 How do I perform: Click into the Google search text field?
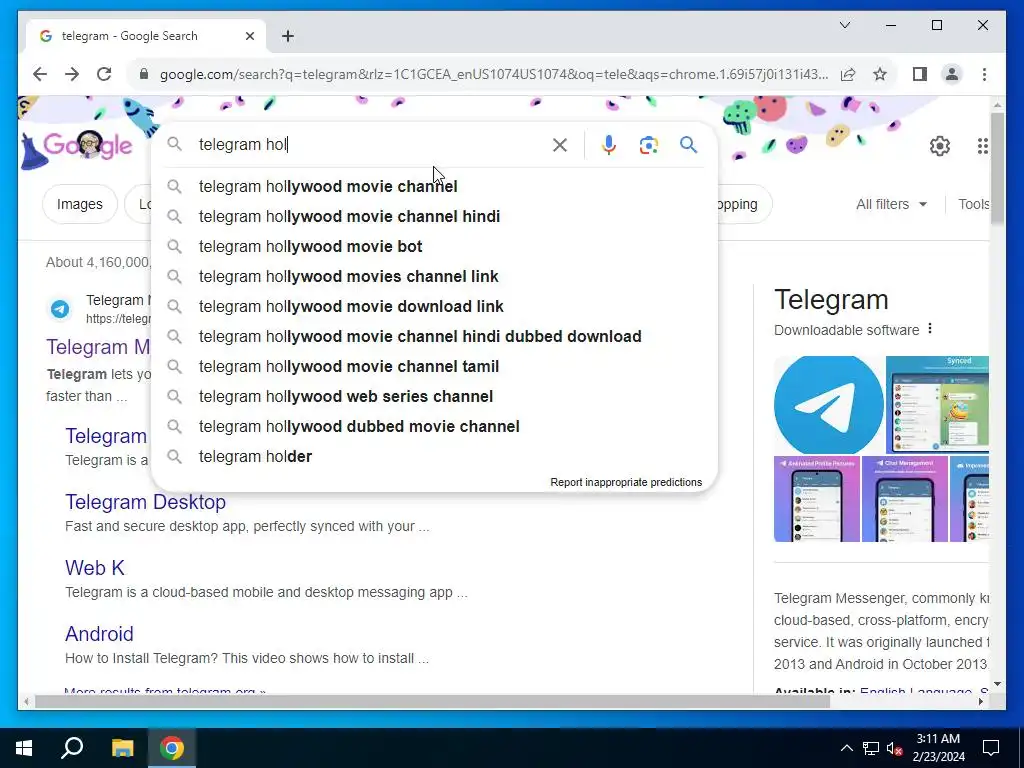tap(372, 145)
